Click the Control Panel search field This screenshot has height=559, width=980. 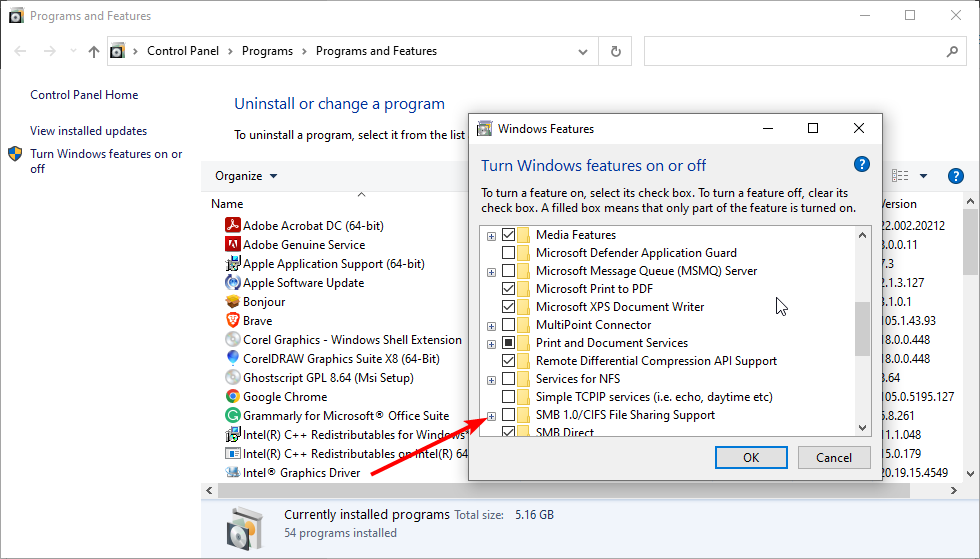pos(805,51)
